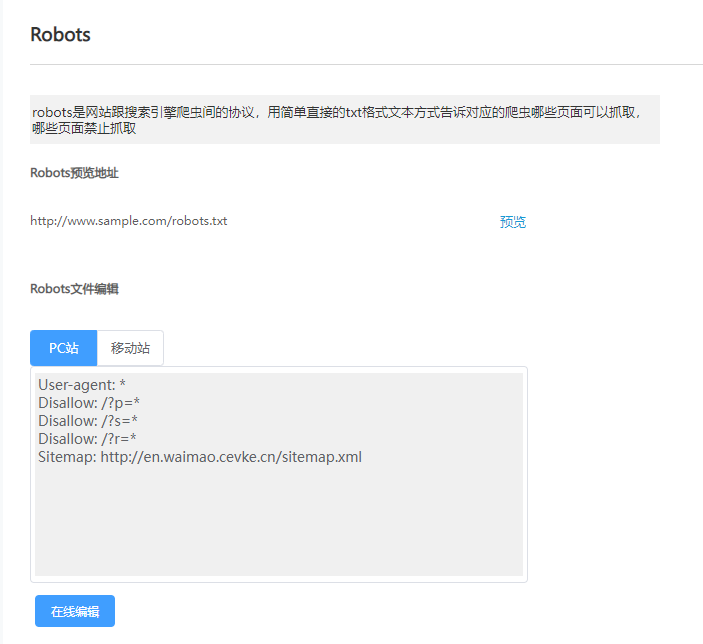Click the Disallow: /?r=* line

click(87, 439)
